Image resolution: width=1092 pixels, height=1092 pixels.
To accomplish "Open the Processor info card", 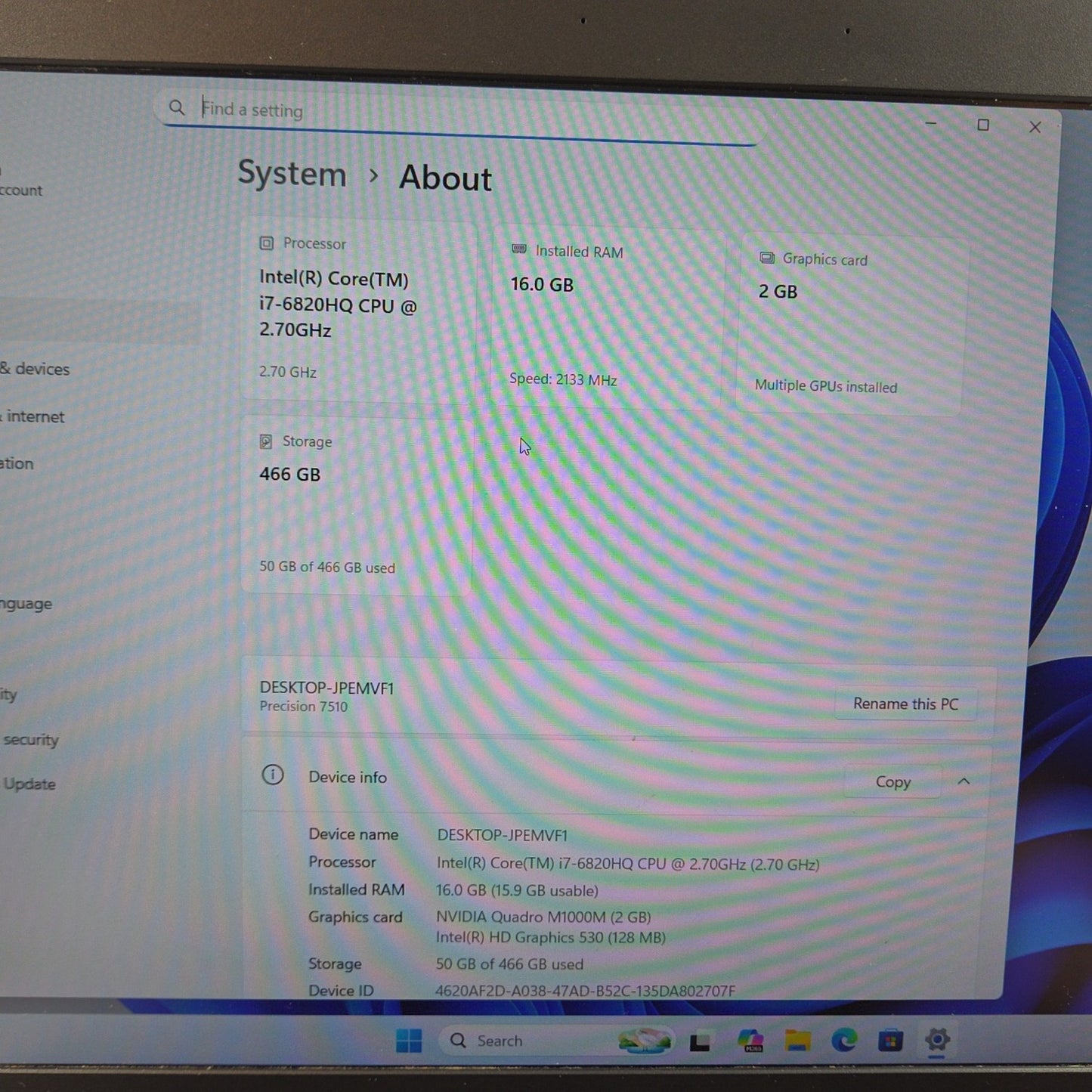I will pos(358,311).
